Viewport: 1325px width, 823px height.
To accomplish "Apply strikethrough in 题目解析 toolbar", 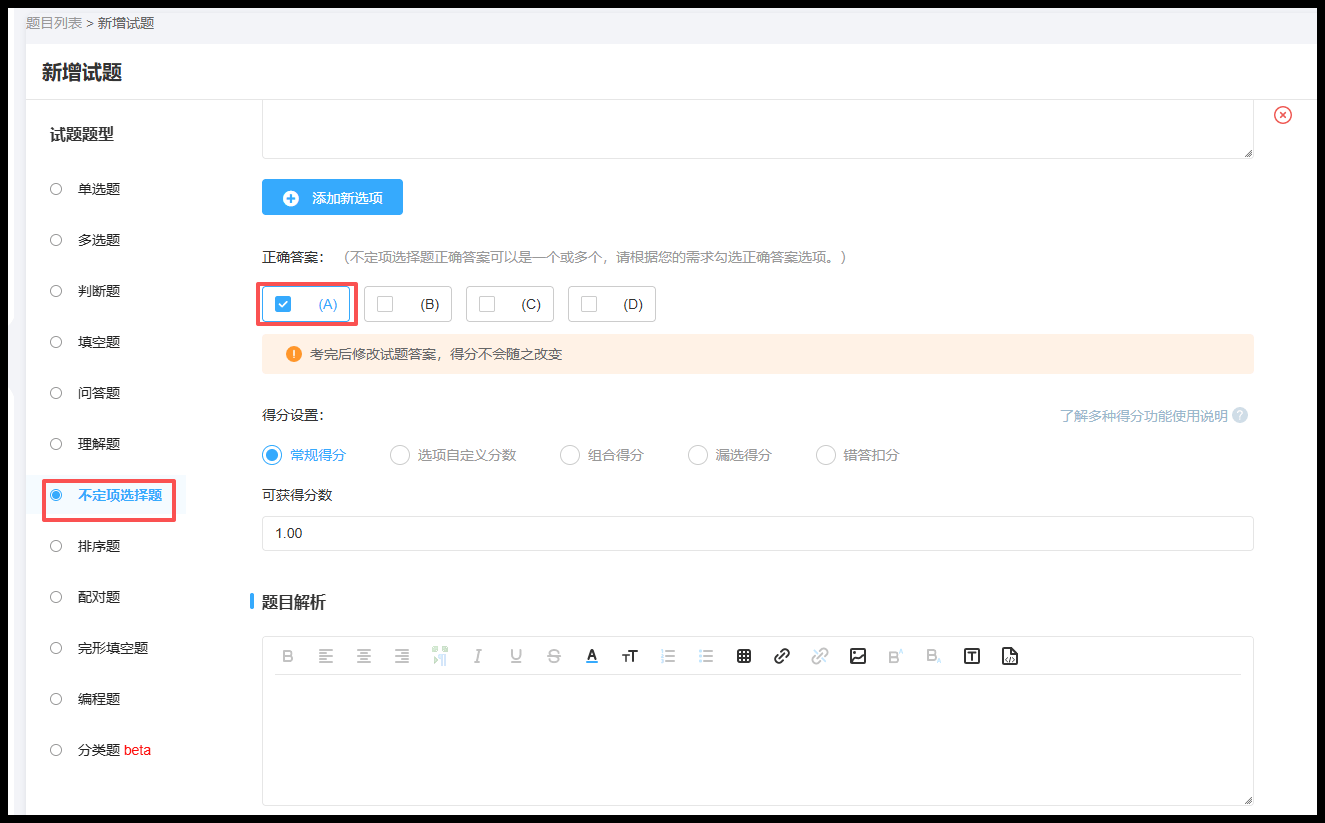I will point(554,656).
